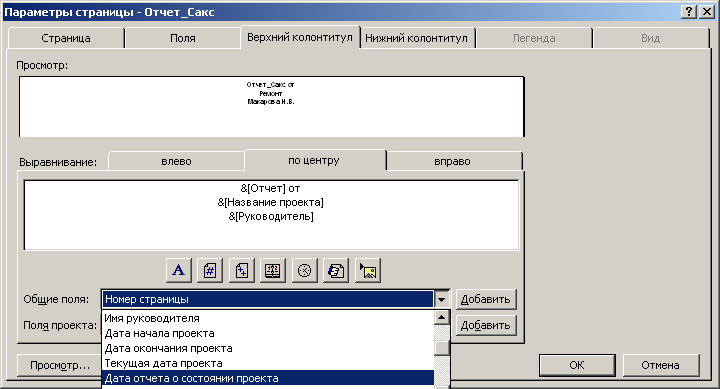Click Добавить next to Поля проекта

pos(486,325)
